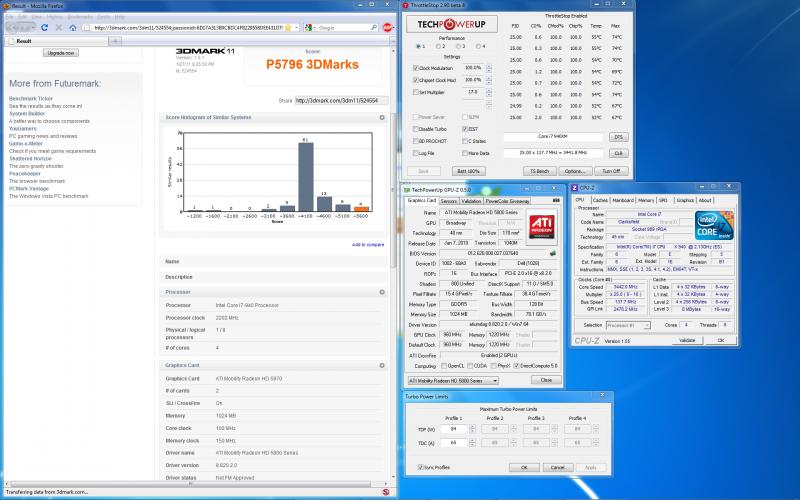Switch to the Mainboard tab in CPU-Z
Image resolution: width=800 pixels, height=500 pixels.
[623, 200]
